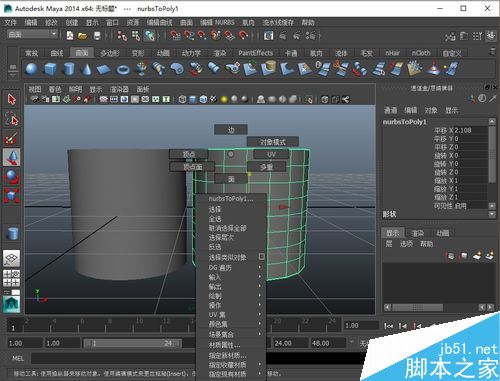Image resolution: width=500 pixels, height=381 pixels.
Task: Choose 边 in the marking menu
Action: (231, 130)
